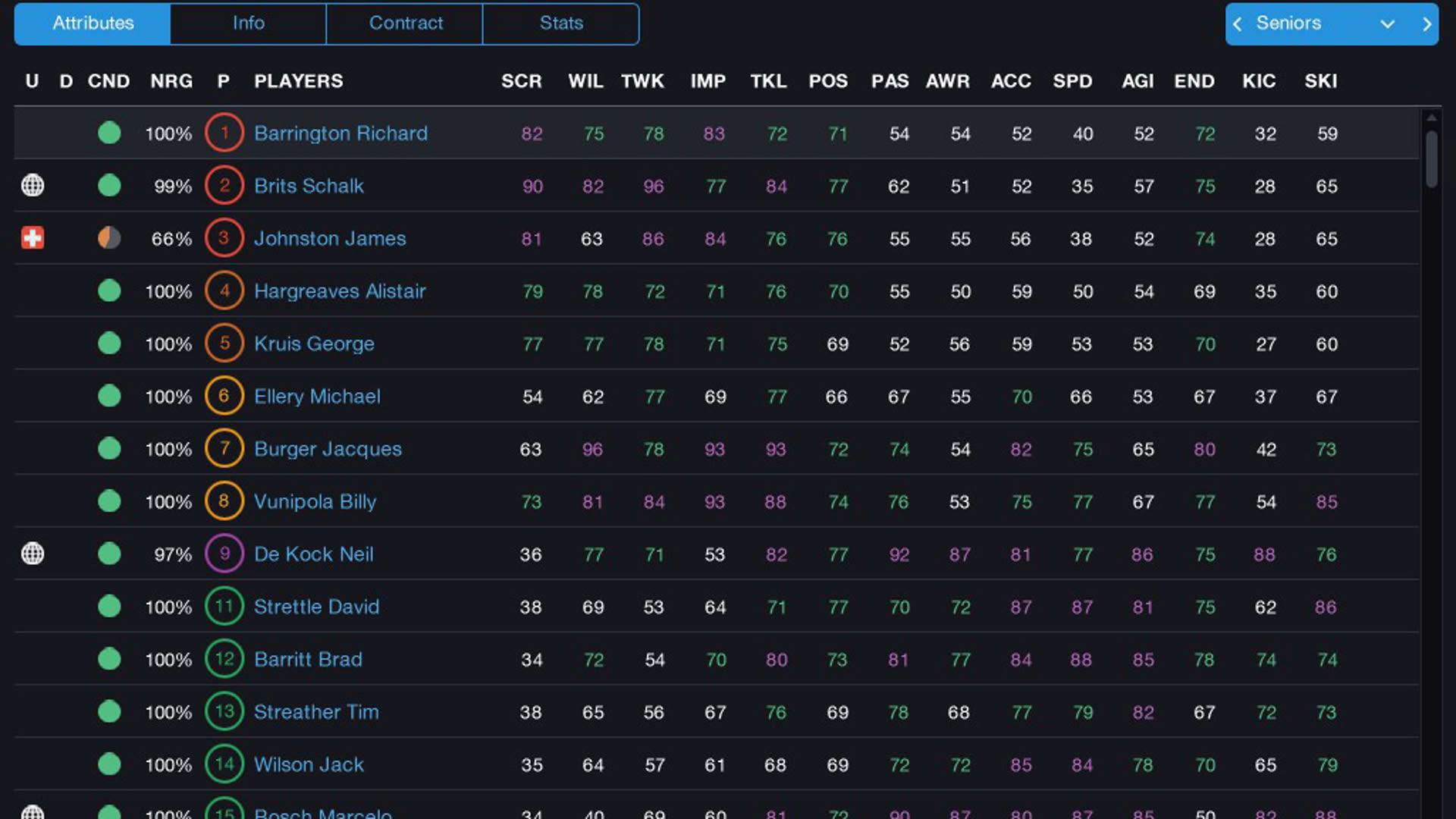The image size is (1456, 819).
Task: Select Strettle David ACC value 87
Action: tap(1021, 607)
